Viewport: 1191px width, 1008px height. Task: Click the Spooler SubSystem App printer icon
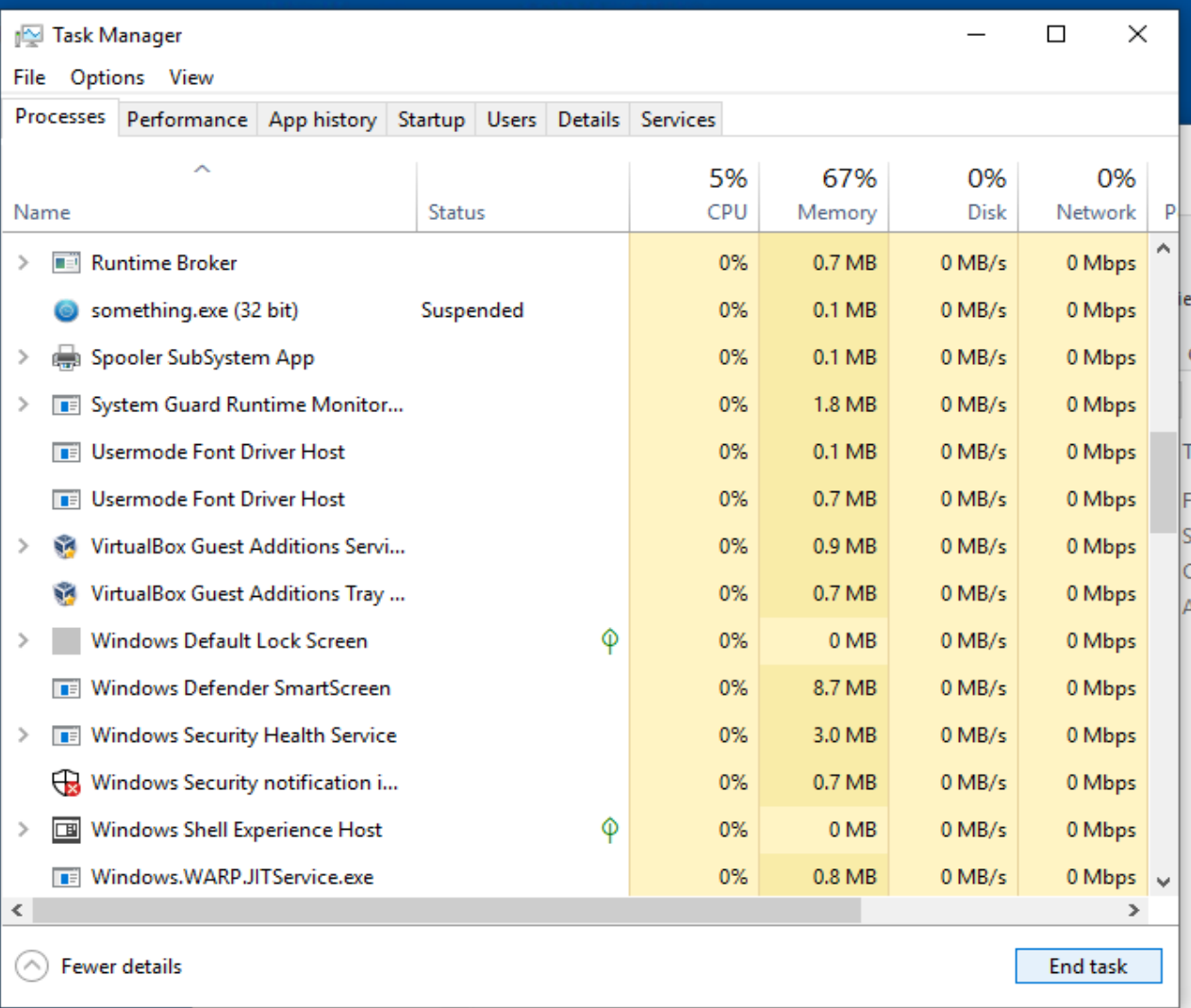66,357
